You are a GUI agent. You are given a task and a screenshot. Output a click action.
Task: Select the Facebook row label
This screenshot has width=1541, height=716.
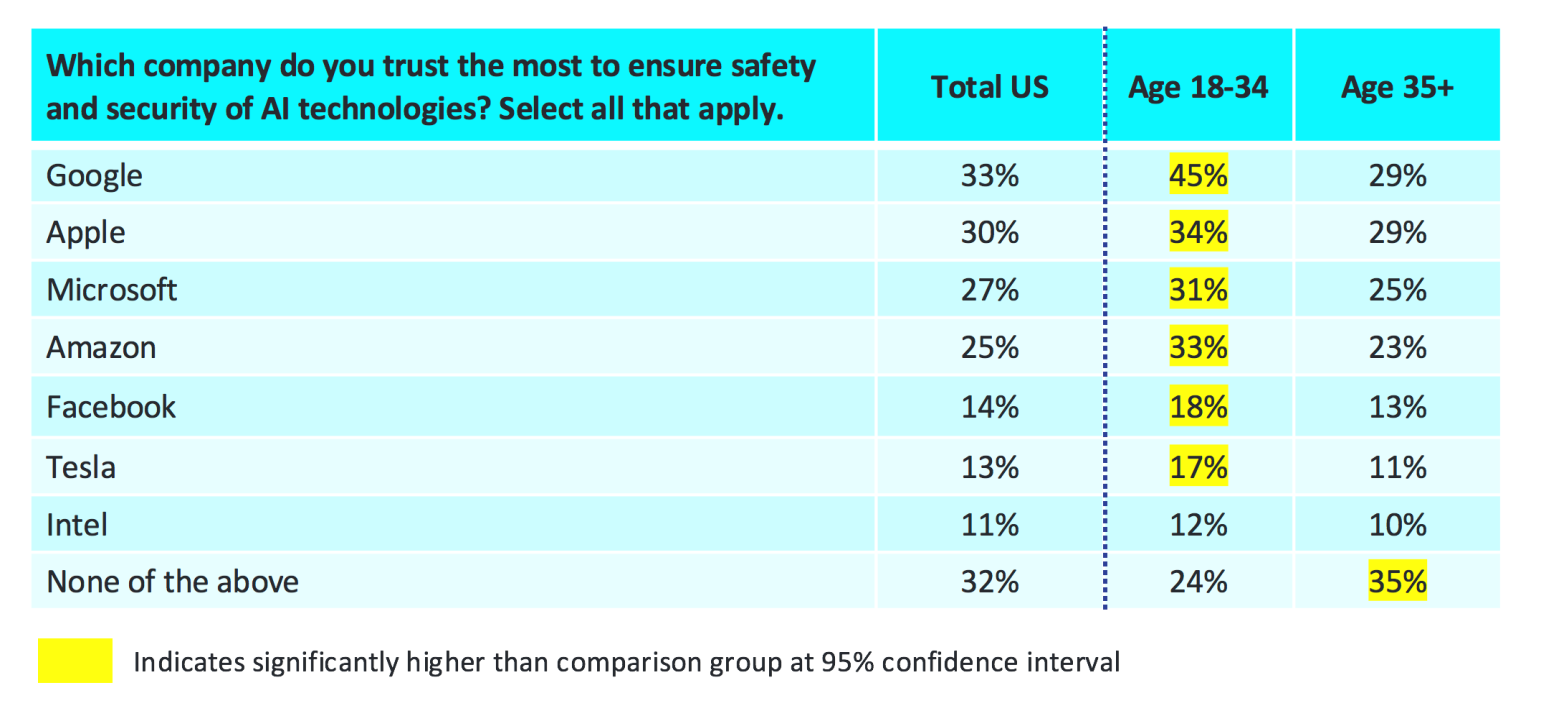pos(110,407)
